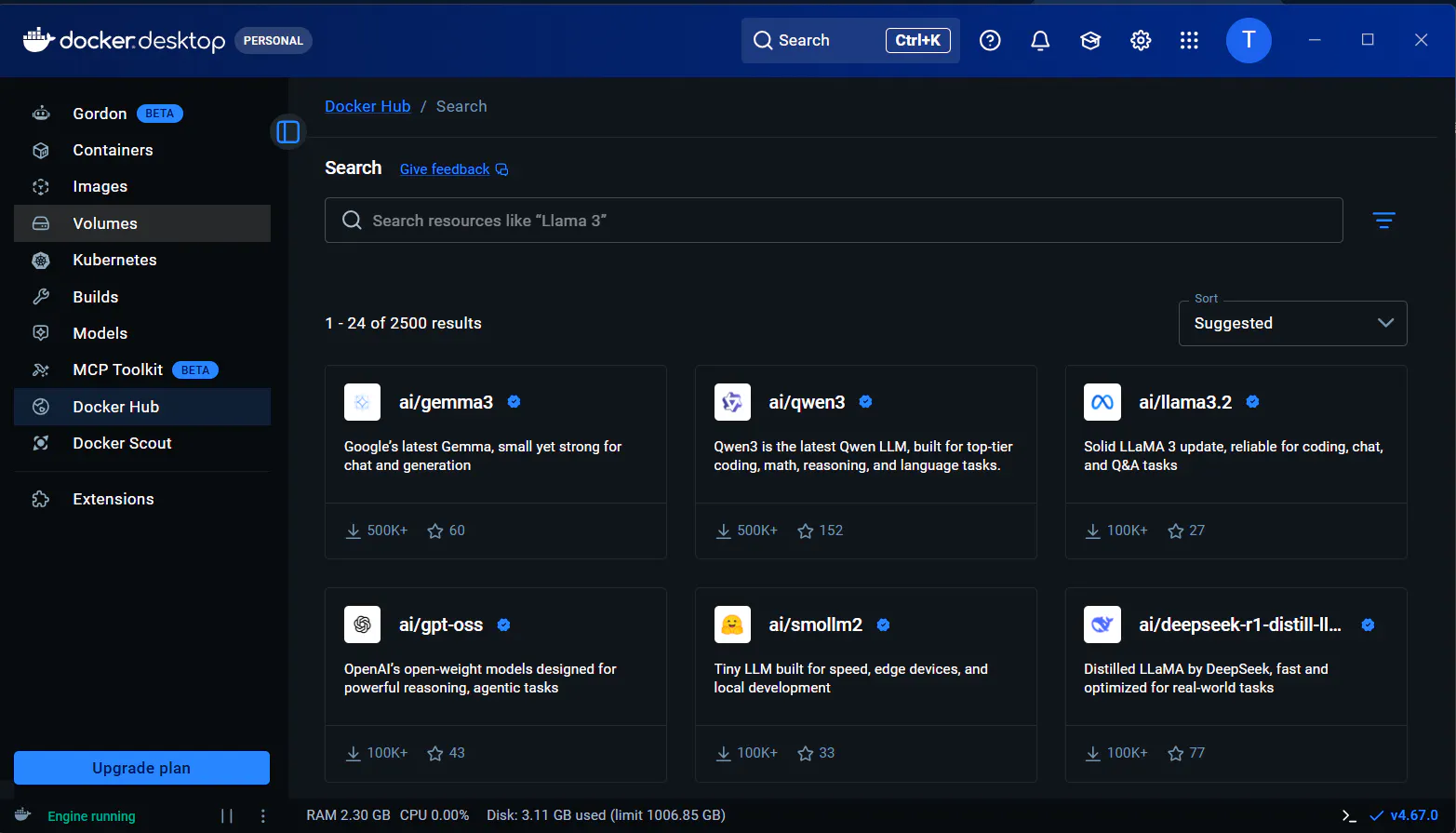Image resolution: width=1456 pixels, height=833 pixels.
Task: Click the 'RAM 2.30 GB' status text
Action: coord(349,815)
